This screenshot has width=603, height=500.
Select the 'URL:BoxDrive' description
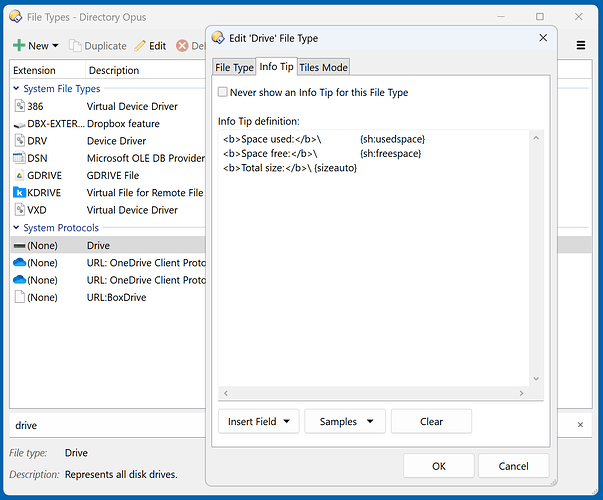tap(116, 297)
